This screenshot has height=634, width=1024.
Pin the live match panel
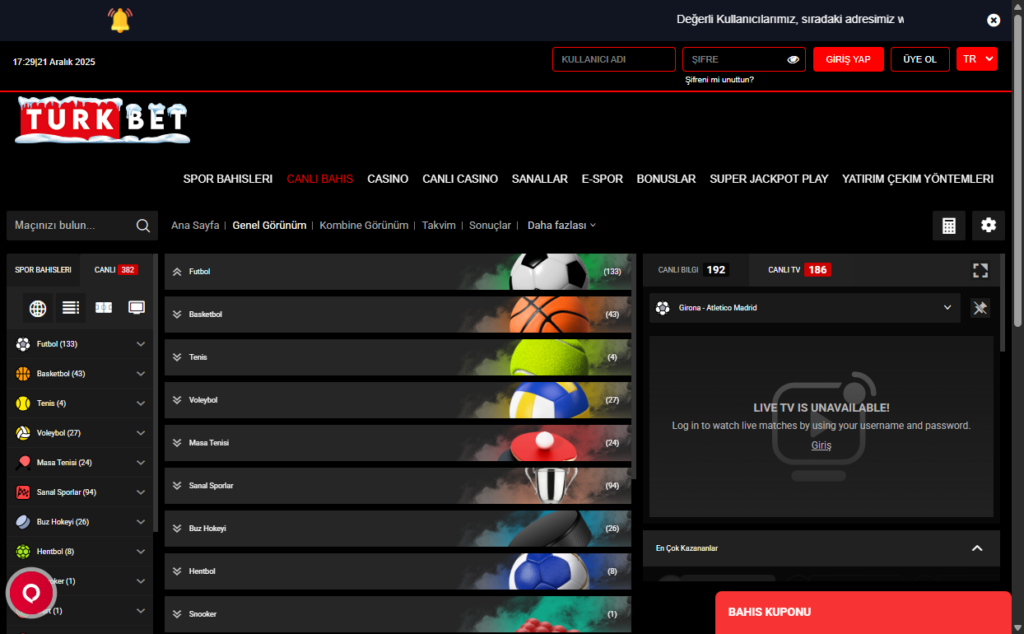tap(980, 308)
